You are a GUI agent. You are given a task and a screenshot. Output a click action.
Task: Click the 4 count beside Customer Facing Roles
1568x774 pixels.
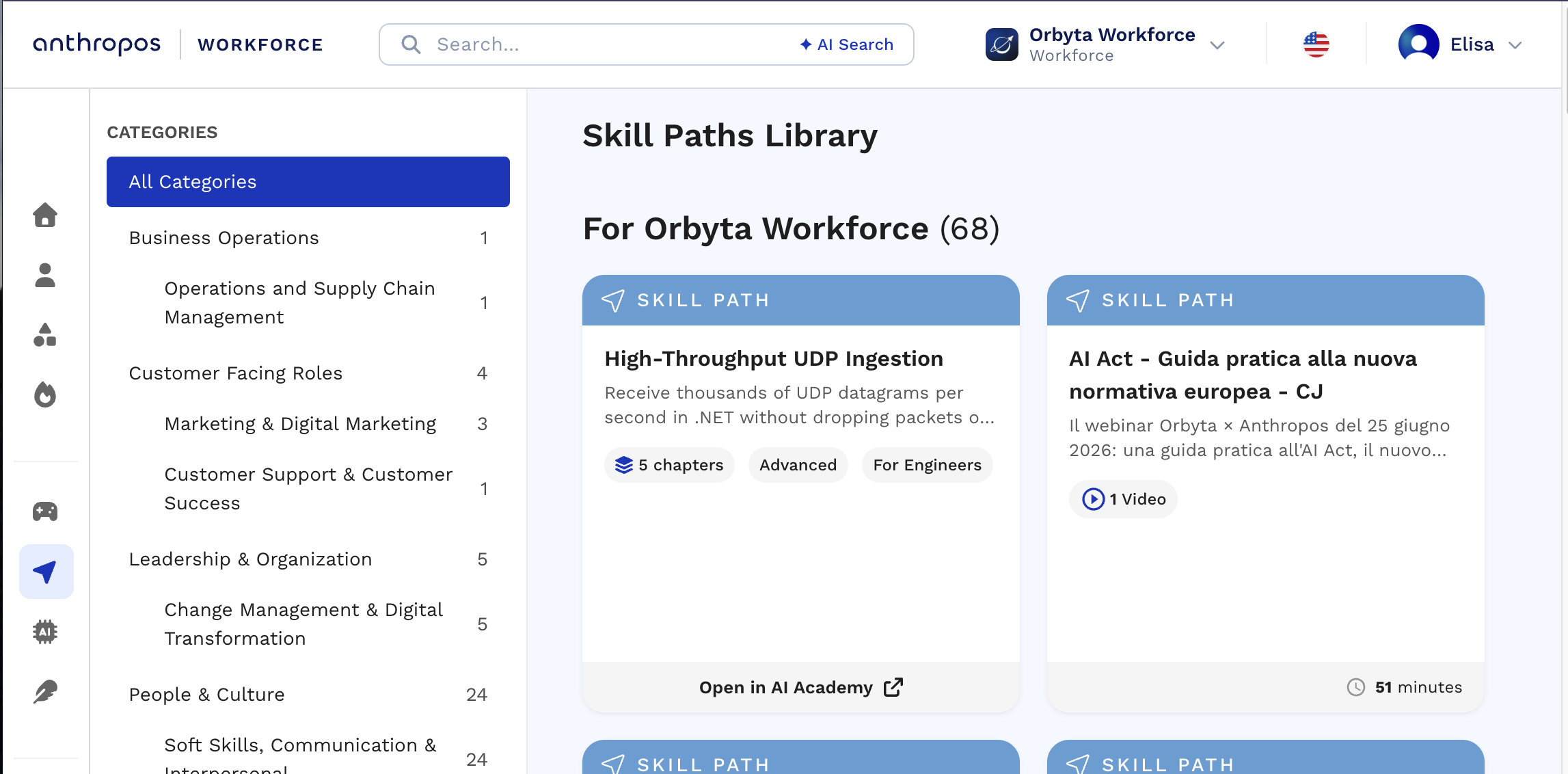click(482, 373)
